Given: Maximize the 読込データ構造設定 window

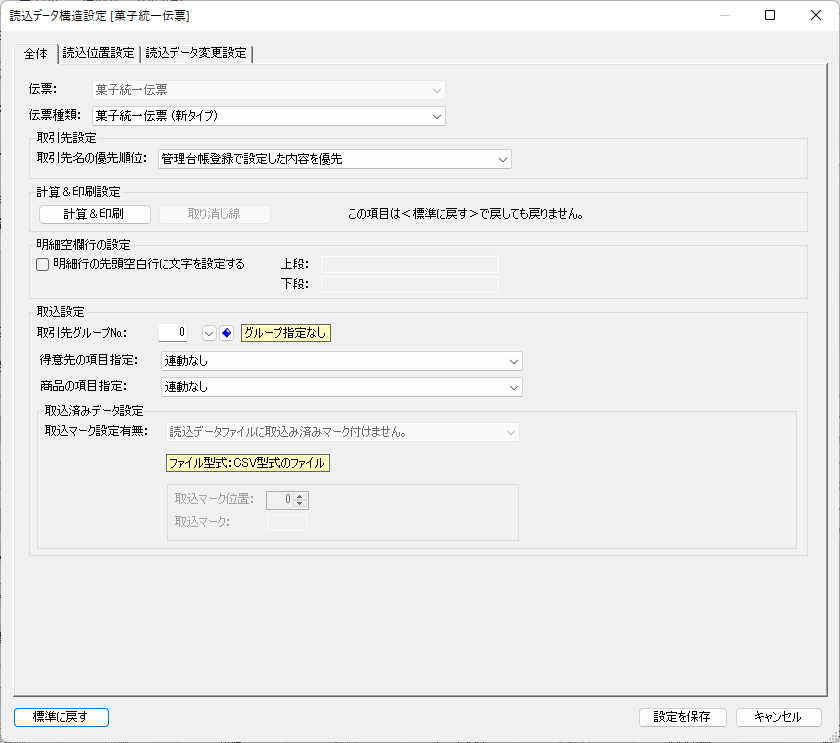Looking at the screenshot, I should pos(770,15).
